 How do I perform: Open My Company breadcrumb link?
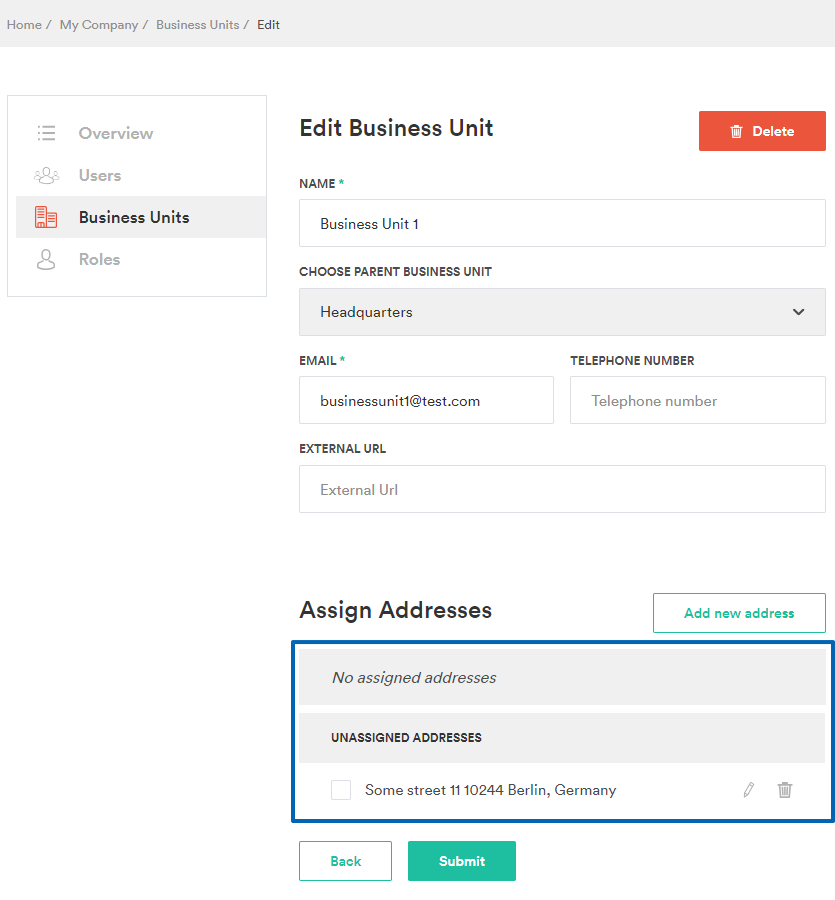(x=99, y=25)
